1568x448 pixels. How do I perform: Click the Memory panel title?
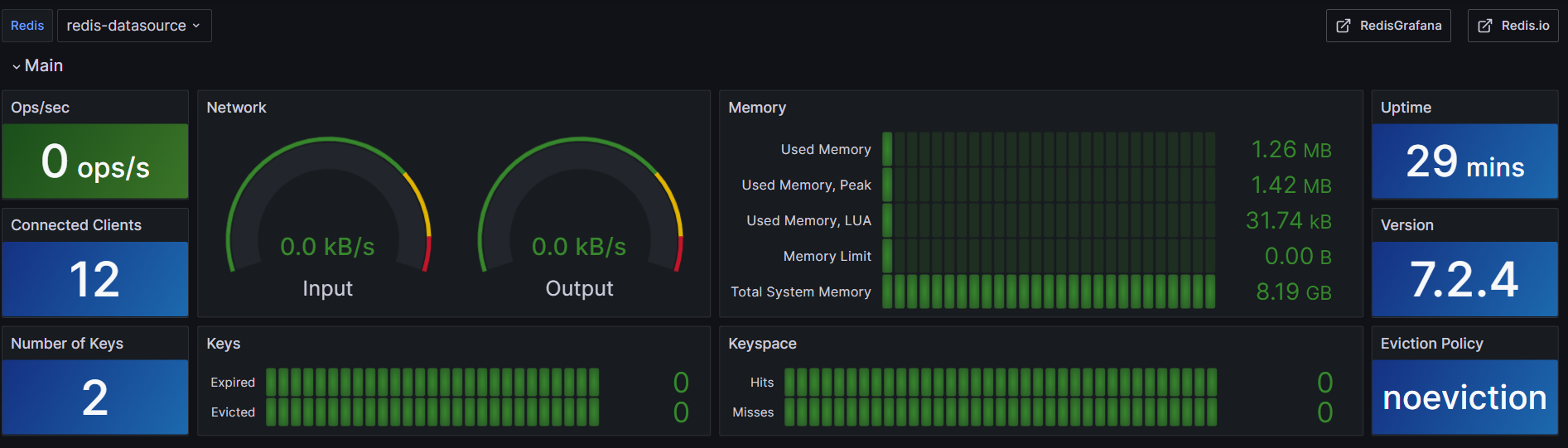point(757,108)
